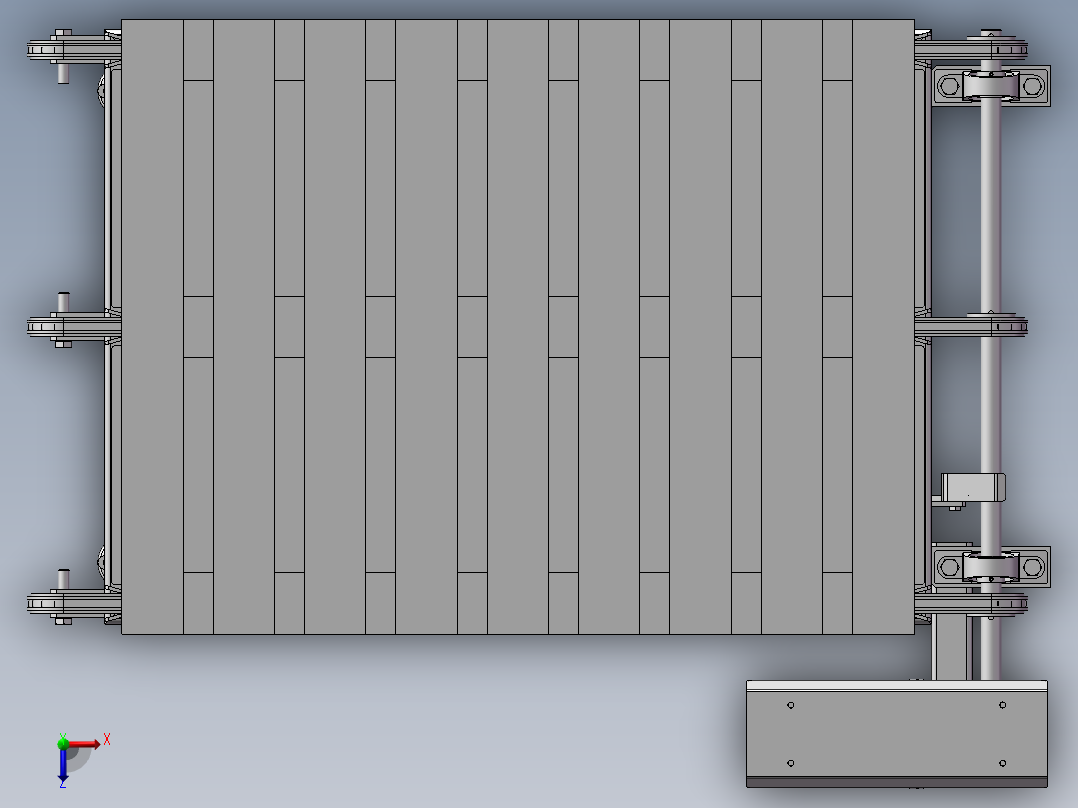This screenshot has height=808, width=1078.
Task: Select the upper pillow block bearing on the shaft
Action: (x=991, y=86)
